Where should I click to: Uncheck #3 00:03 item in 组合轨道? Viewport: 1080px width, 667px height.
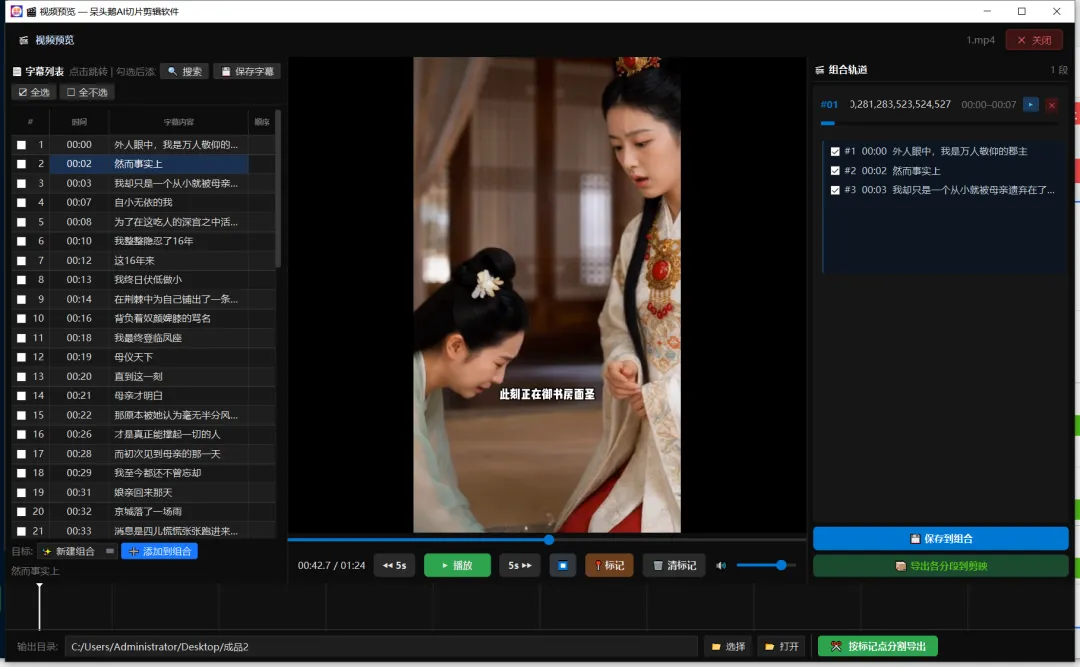(x=835, y=189)
